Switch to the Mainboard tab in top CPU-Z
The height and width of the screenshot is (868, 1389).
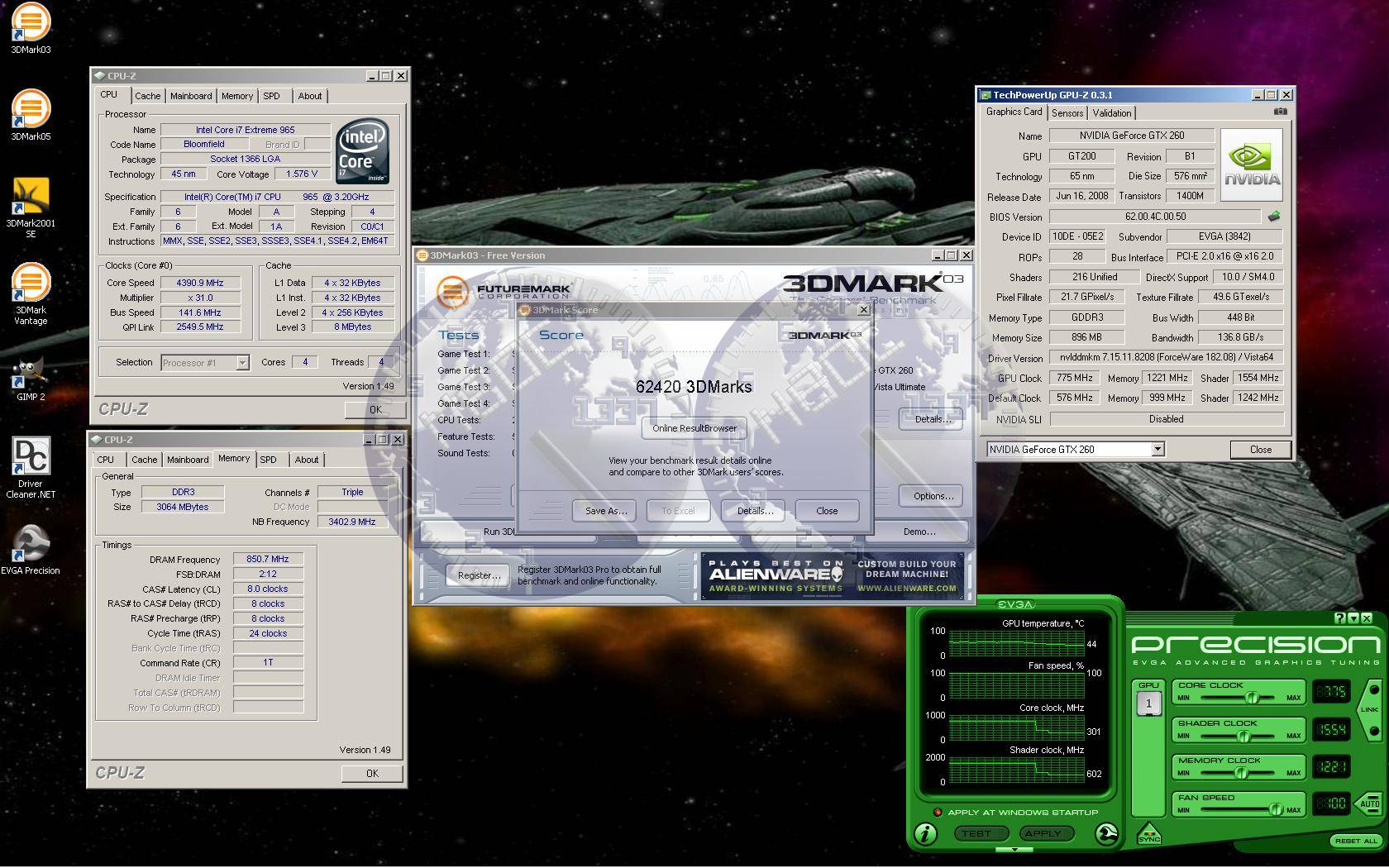(191, 96)
